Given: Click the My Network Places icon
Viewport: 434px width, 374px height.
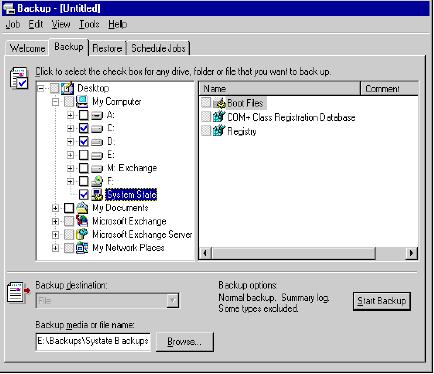Looking at the screenshot, I should 82,248.
